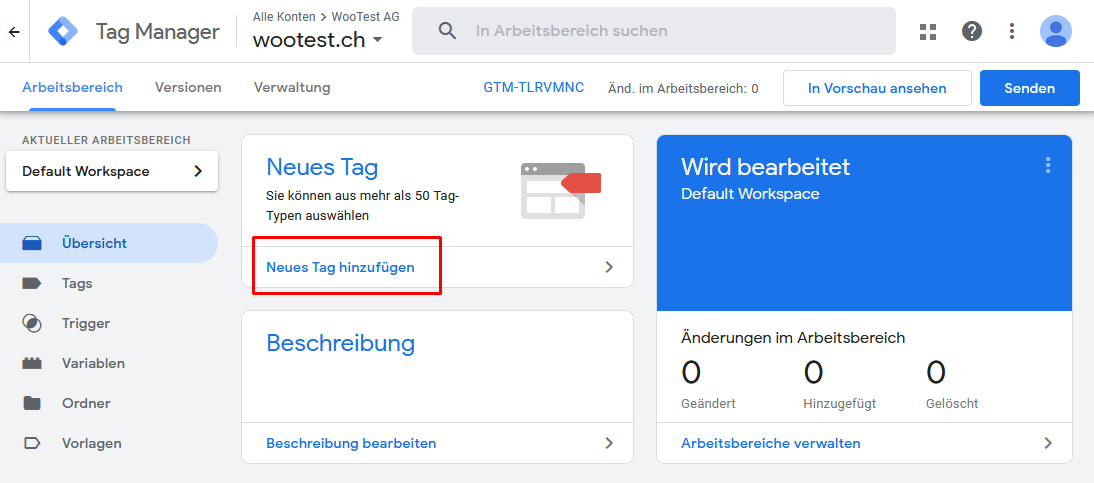Focus the In Arbeitsbereich suchen field

[654, 31]
